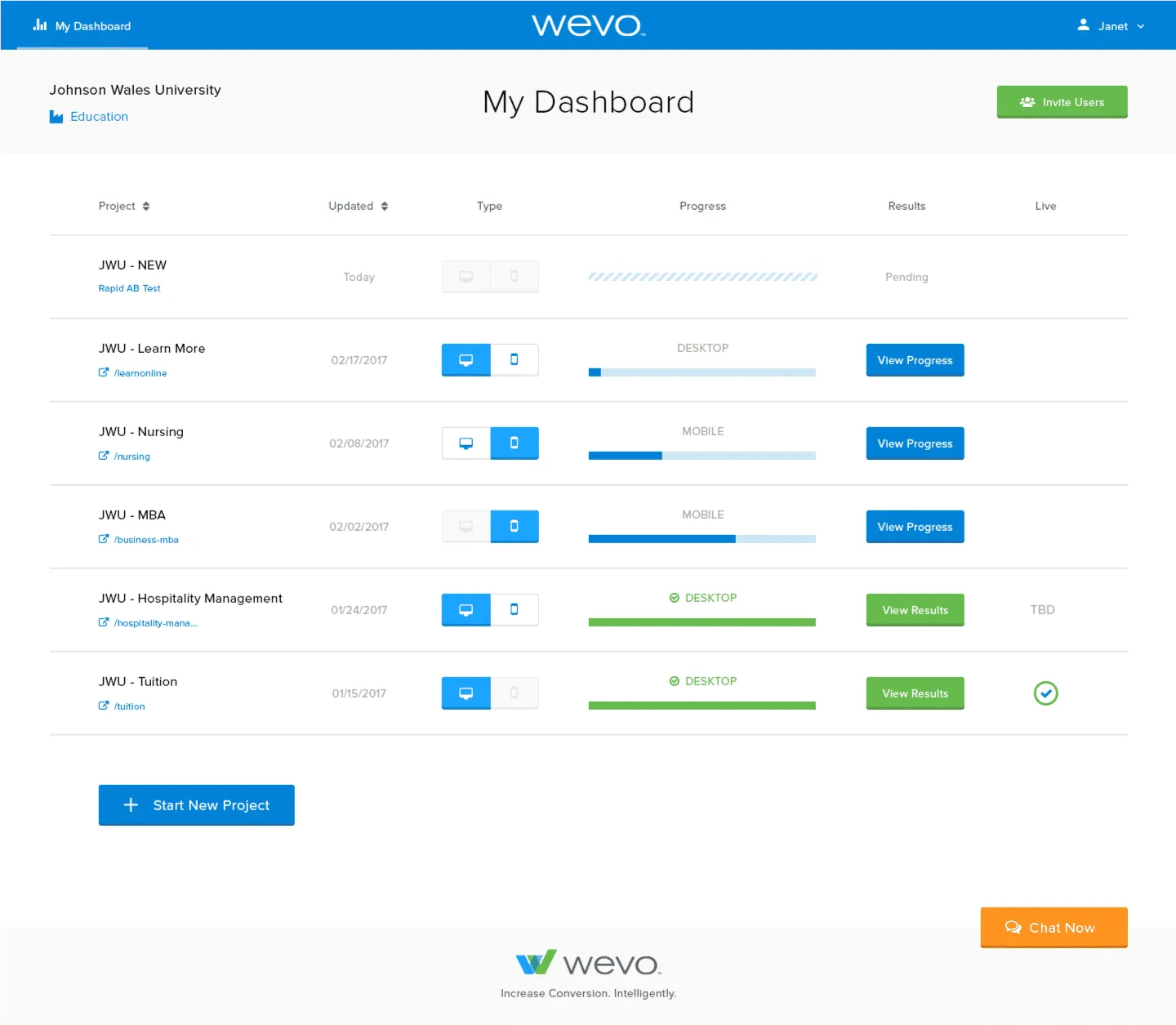The width and height of the screenshot is (1176, 1025).
Task: Select desktop view for JWU - Tuition
Action: point(465,693)
